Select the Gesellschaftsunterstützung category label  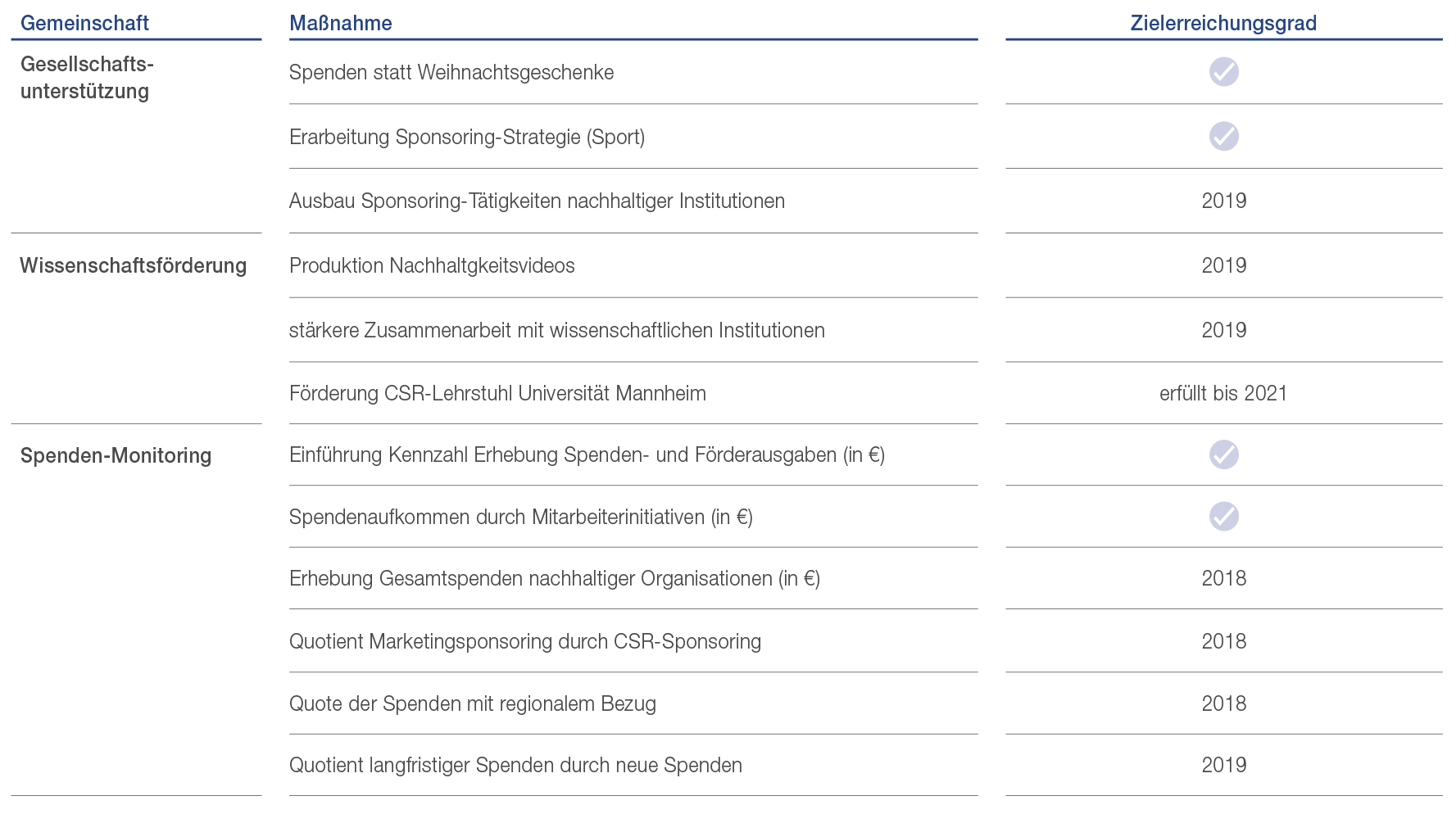coord(87,78)
